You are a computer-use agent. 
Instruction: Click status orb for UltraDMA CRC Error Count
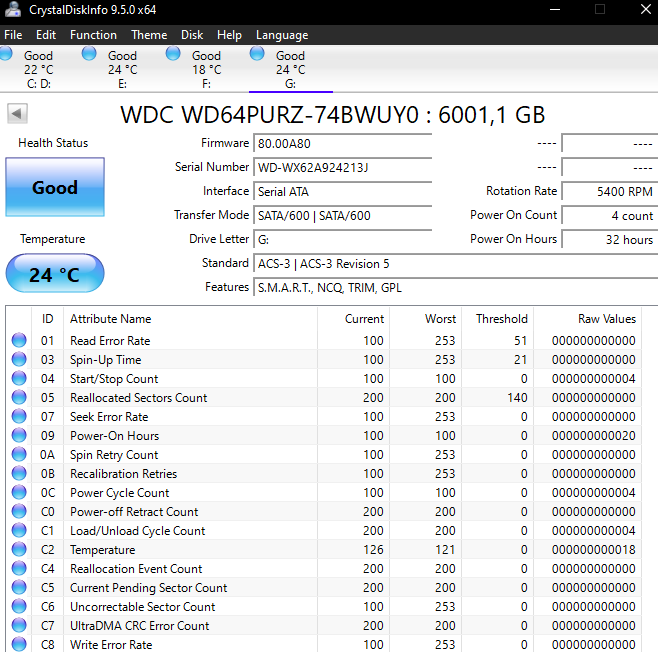click(19, 626)
